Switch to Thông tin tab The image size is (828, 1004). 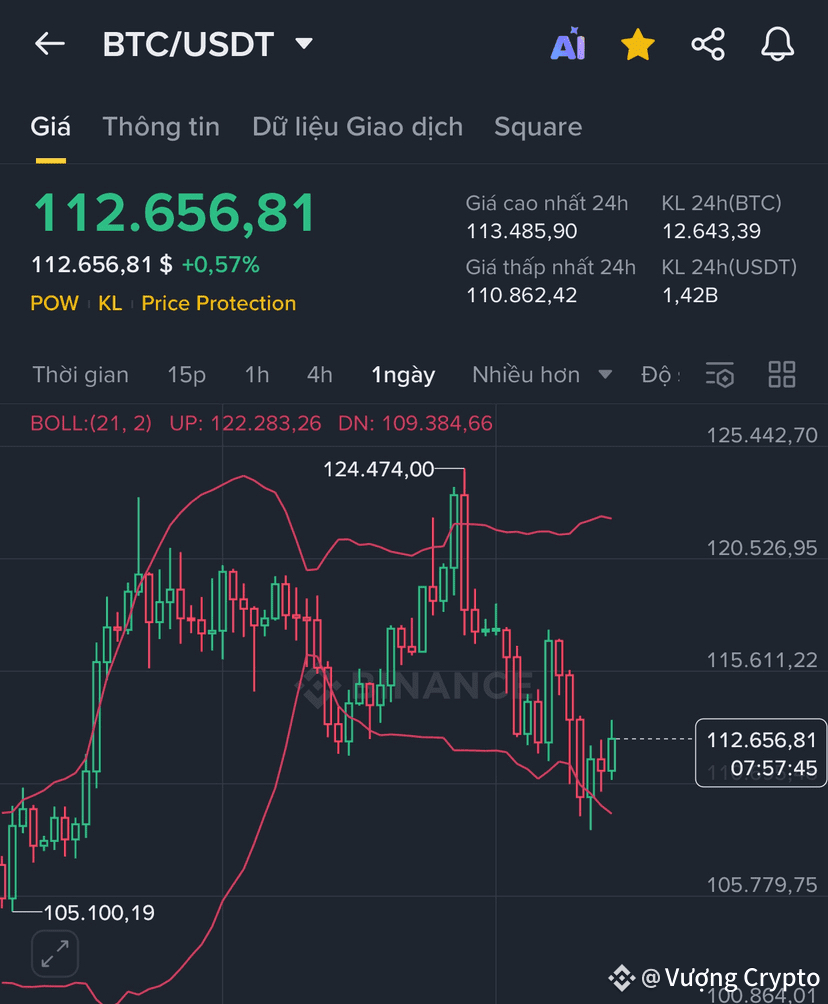pos(161,127)
